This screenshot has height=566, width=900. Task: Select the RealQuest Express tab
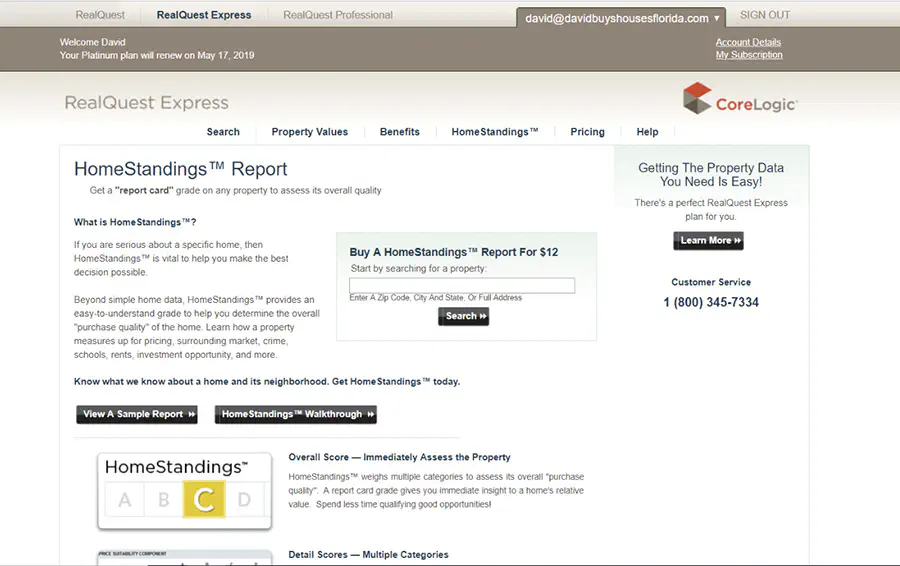(x=204, y=15)
